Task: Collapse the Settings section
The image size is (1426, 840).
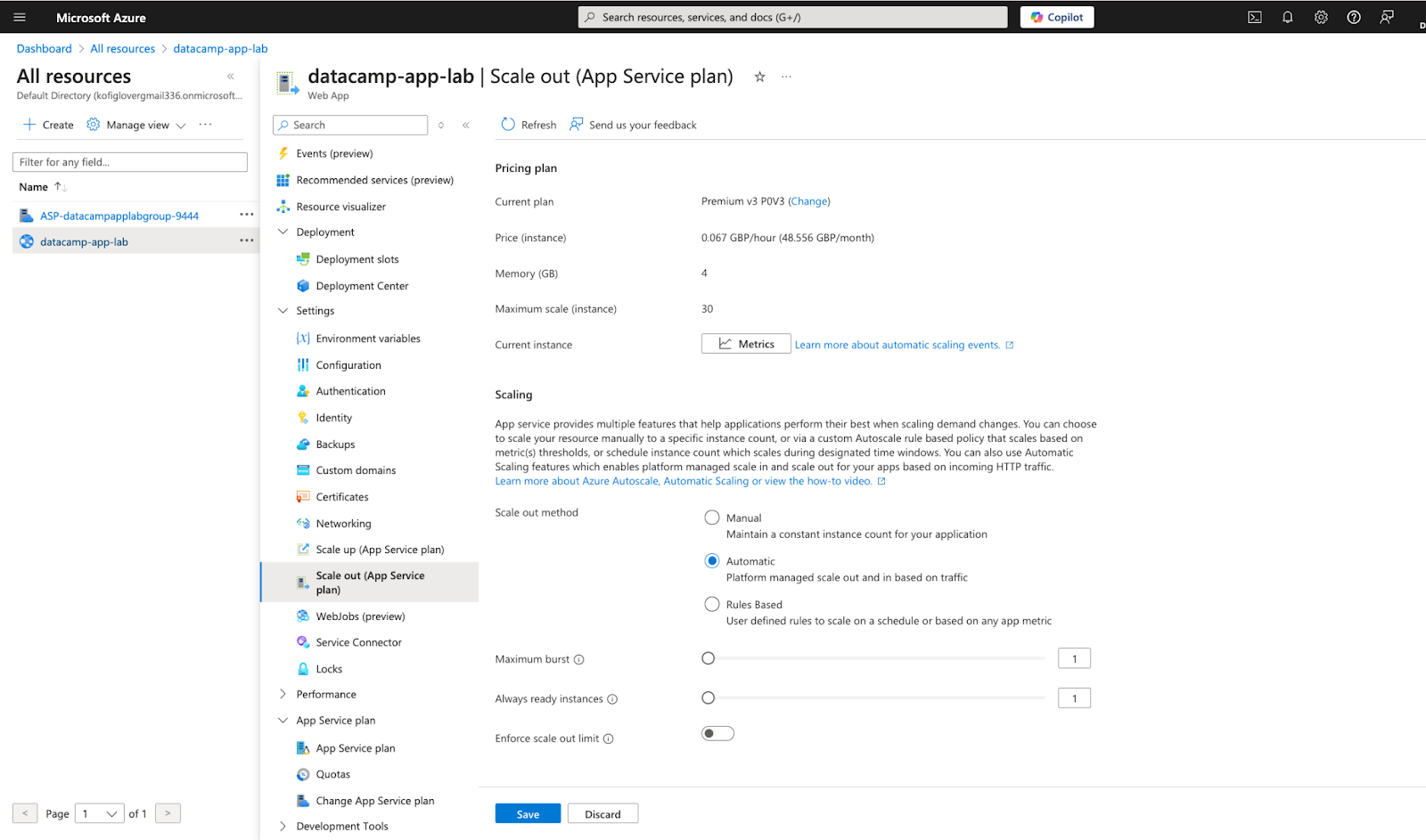Action: point(283,311)
